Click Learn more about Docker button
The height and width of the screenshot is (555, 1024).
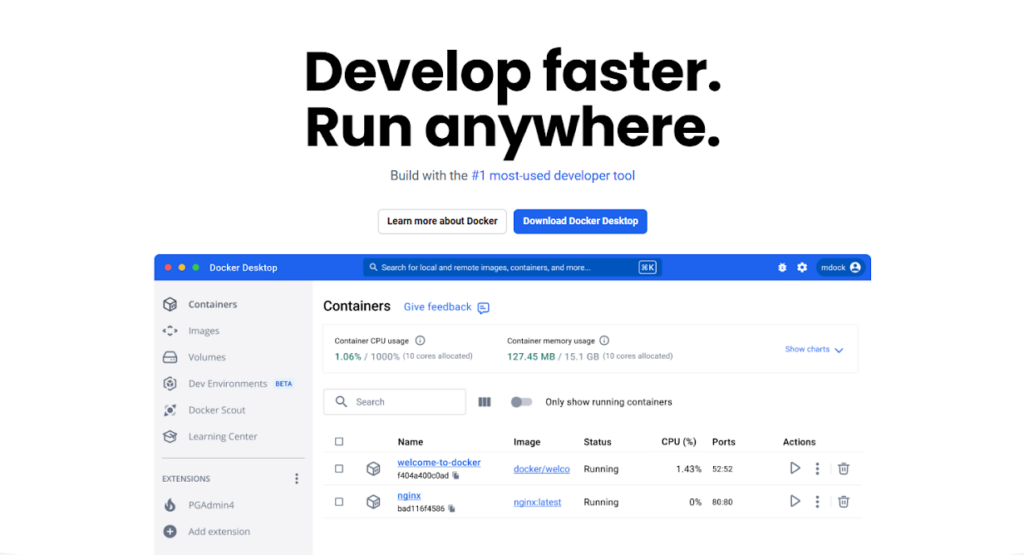442,221
